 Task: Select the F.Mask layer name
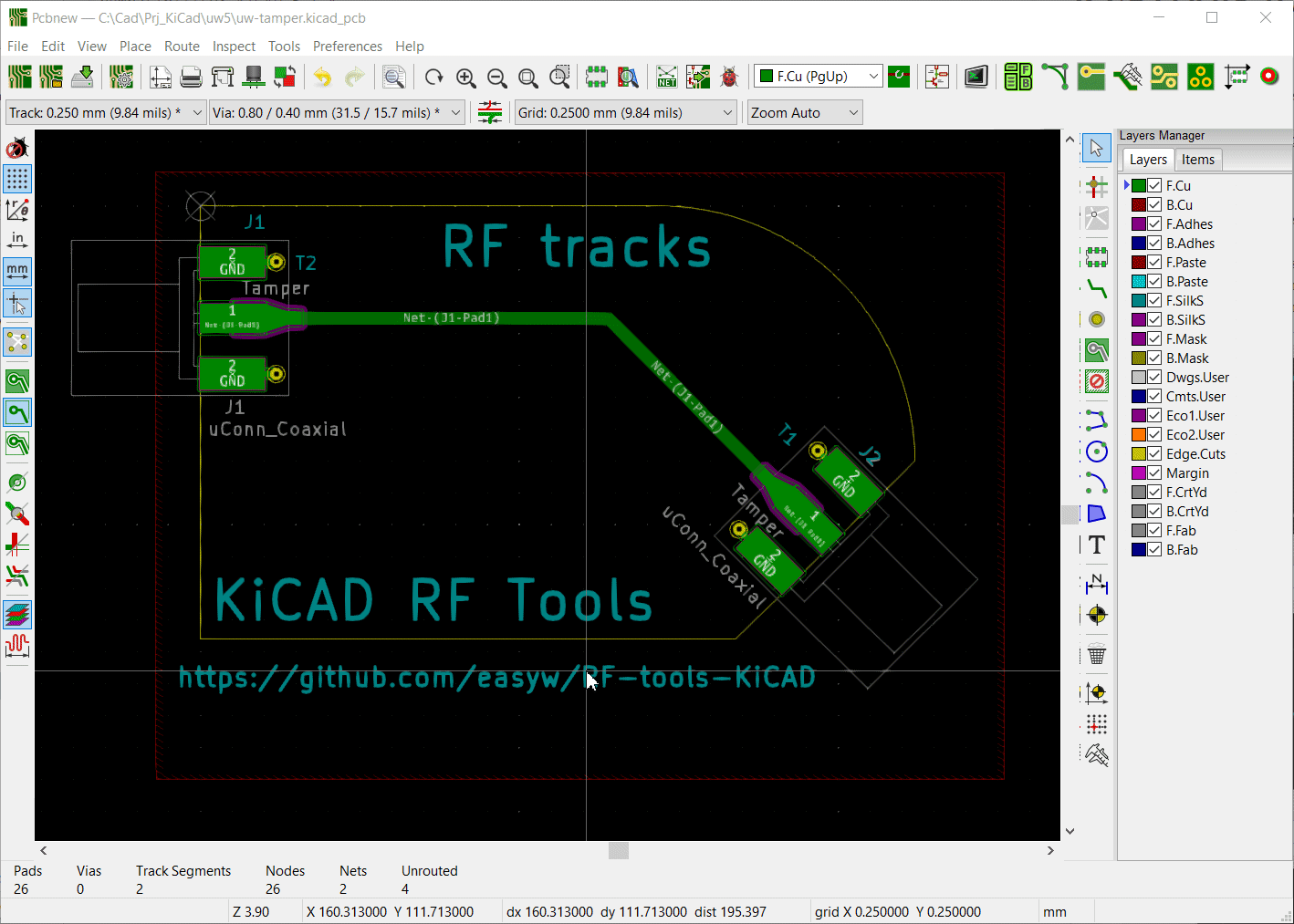coord(1186,339)
